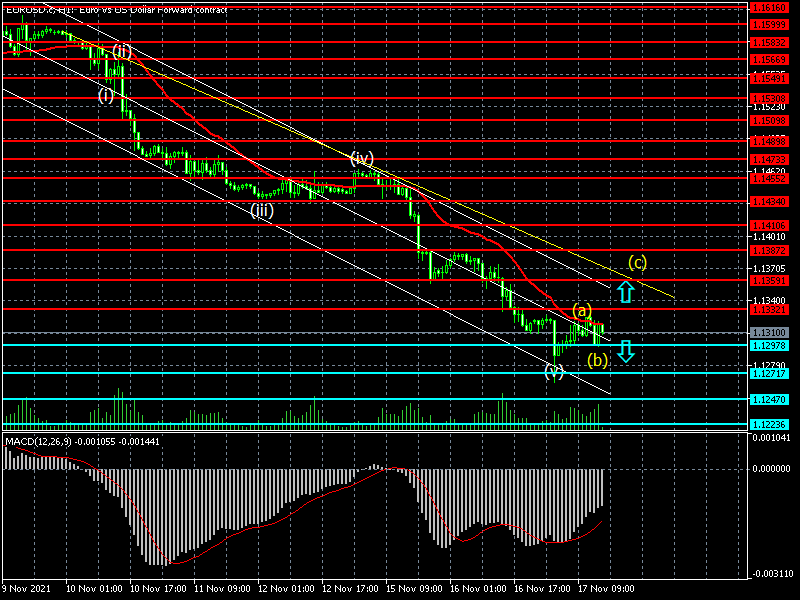
Task: Select the white (ii) wave label
Action: click(122, 51)
